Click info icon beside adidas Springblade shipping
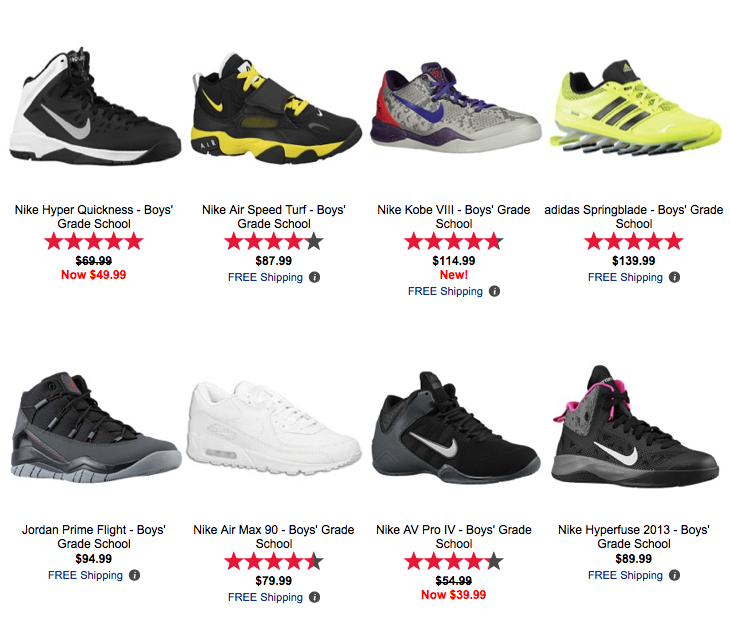This screenshot has height=619, width=730. click(x=675, y=277)
